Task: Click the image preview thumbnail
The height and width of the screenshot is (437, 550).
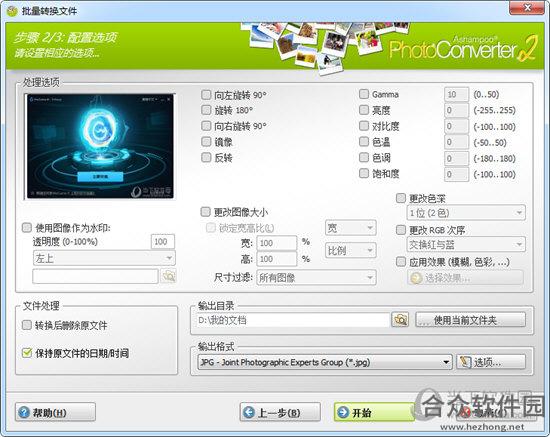Action: pos(100,146)
